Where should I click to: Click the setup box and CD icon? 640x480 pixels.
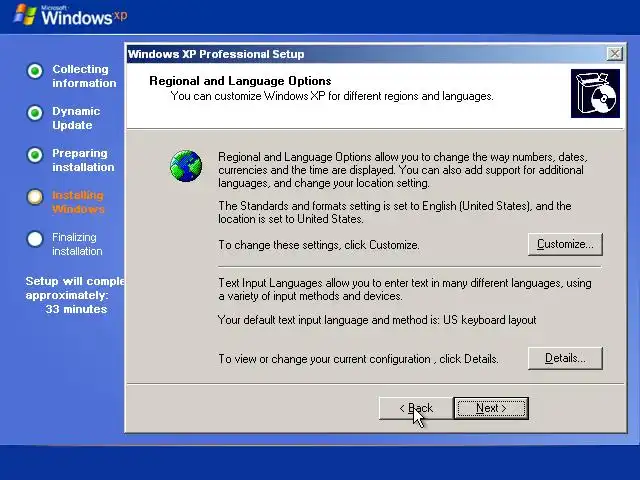(x=595, y=93)
